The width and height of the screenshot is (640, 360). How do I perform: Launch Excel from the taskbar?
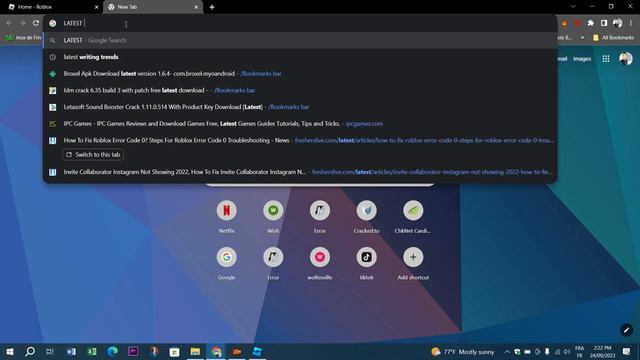point(92,351)
